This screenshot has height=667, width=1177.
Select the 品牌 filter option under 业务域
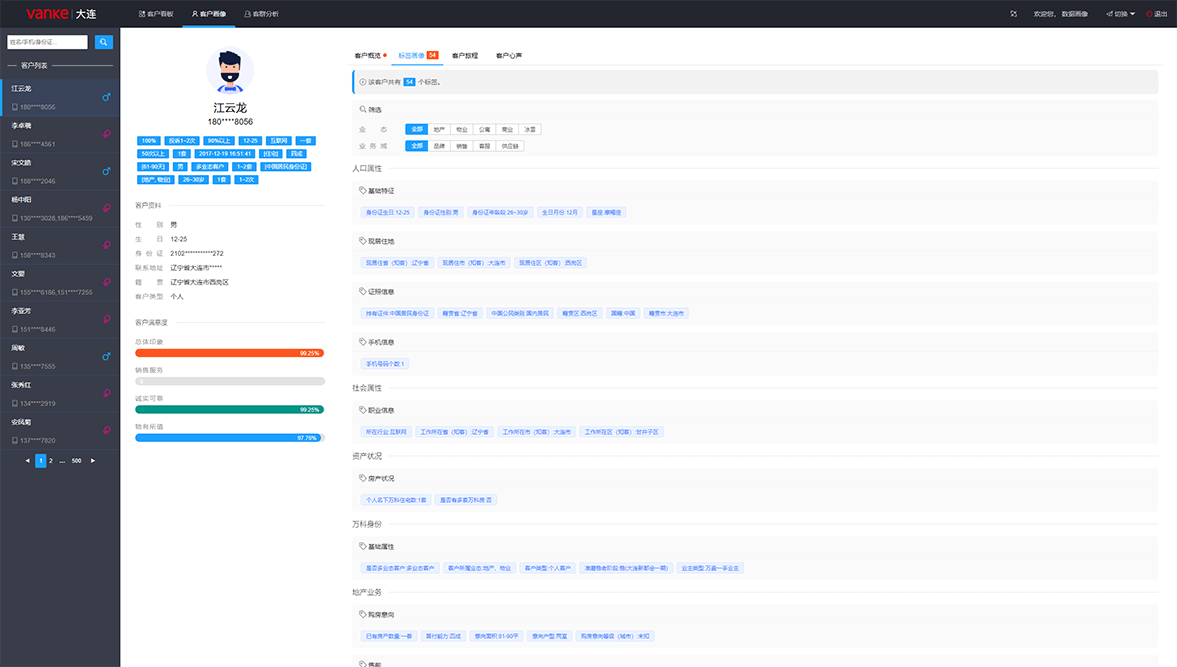coord(439,146)
